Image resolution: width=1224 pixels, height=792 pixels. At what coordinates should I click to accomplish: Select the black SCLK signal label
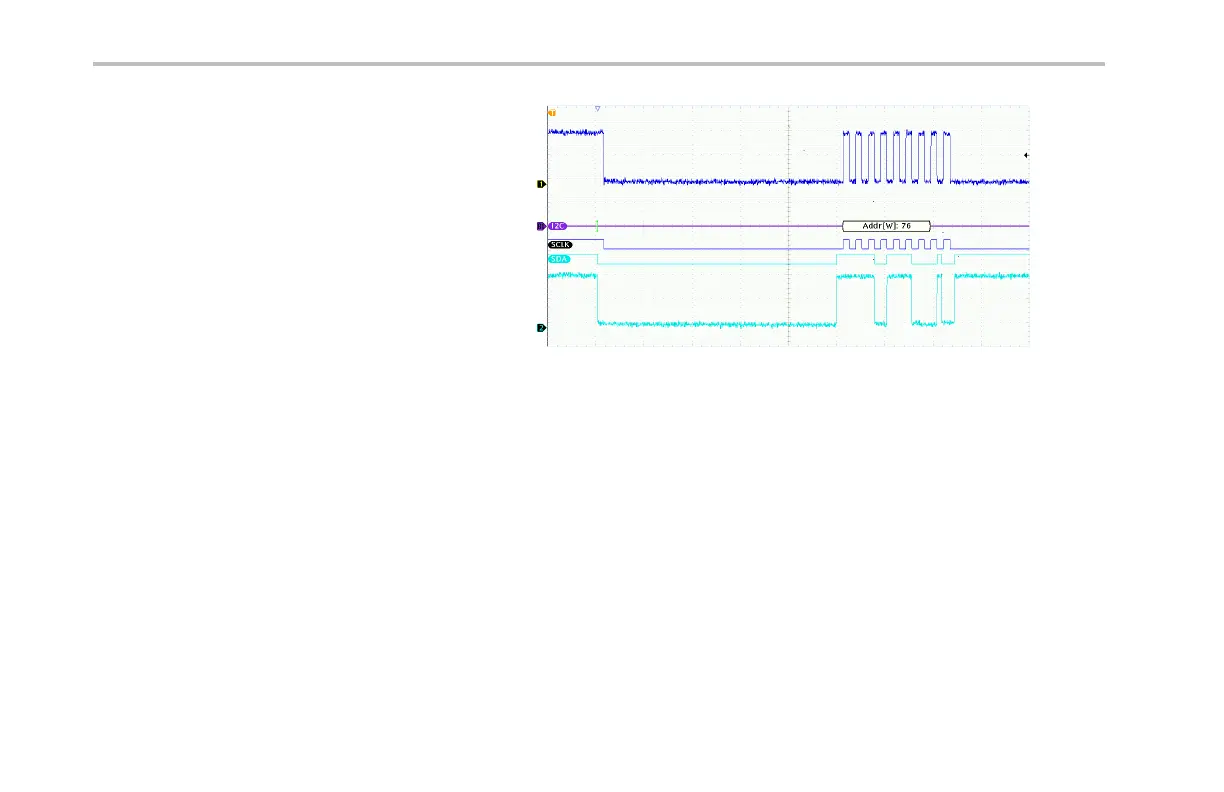click(560, 244)
